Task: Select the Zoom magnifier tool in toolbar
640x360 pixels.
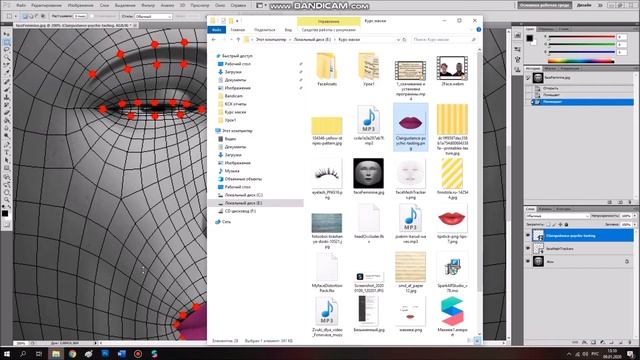Action: click(7, 200)
